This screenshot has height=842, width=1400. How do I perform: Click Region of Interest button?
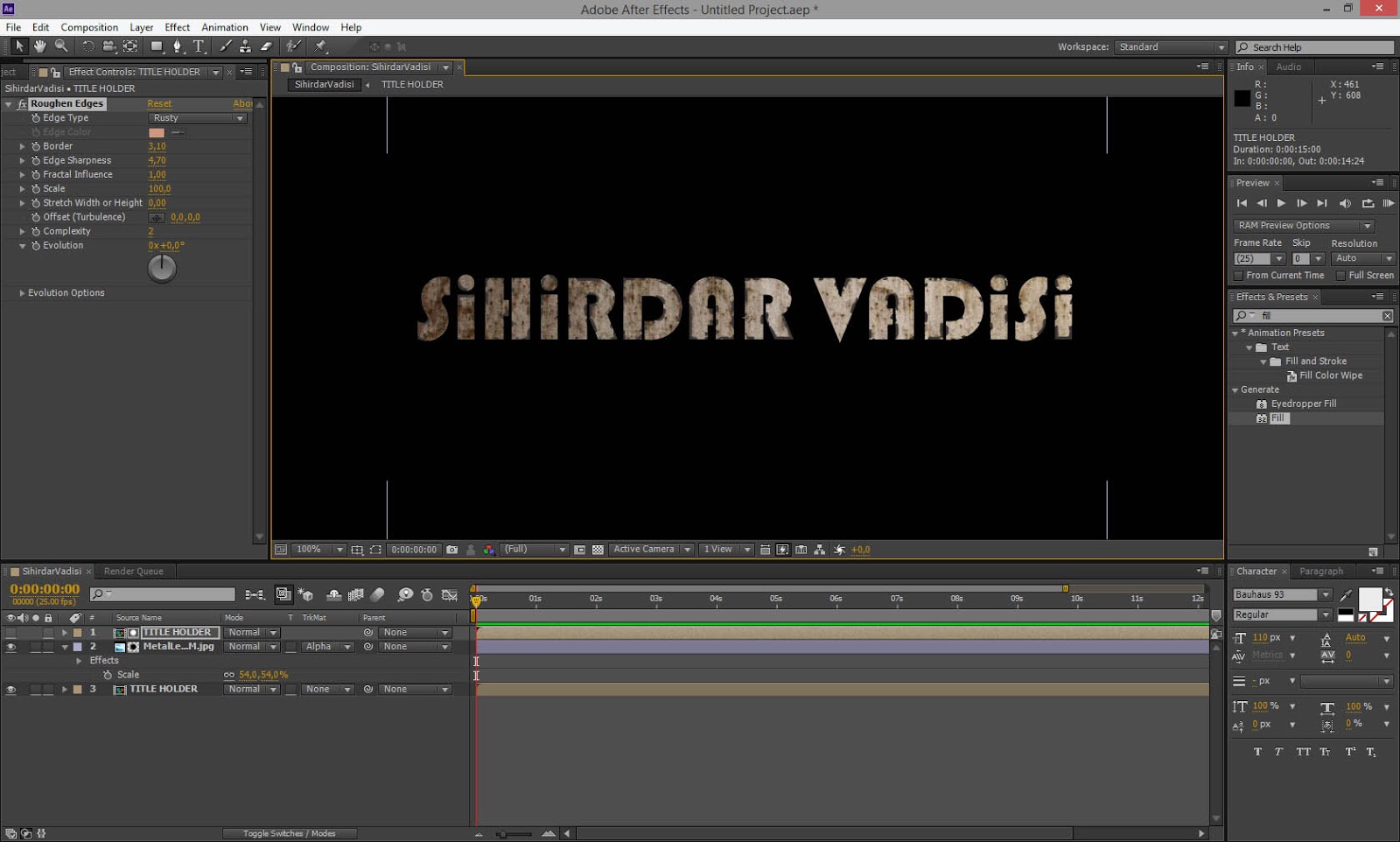tap(375, 550)
